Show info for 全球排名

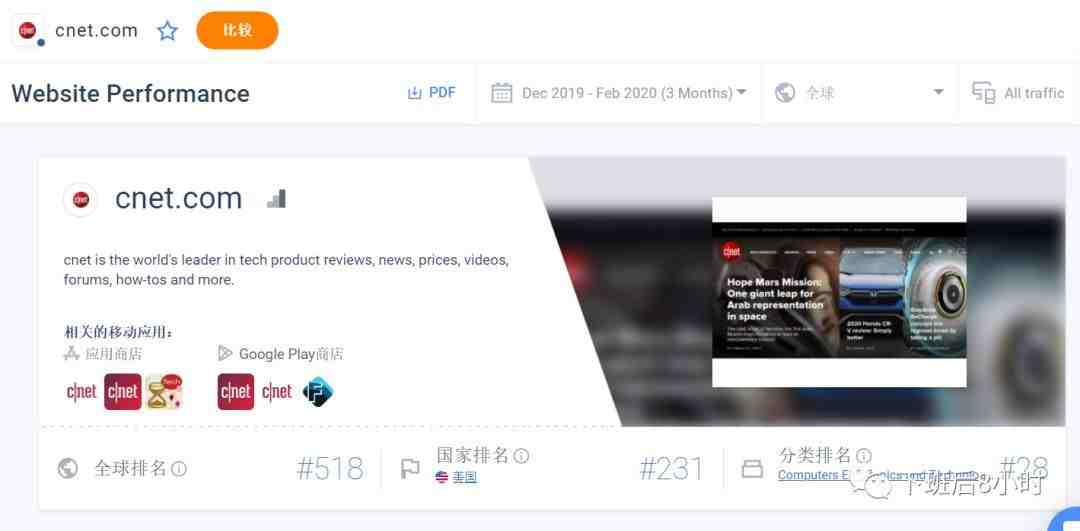[179, 469]
